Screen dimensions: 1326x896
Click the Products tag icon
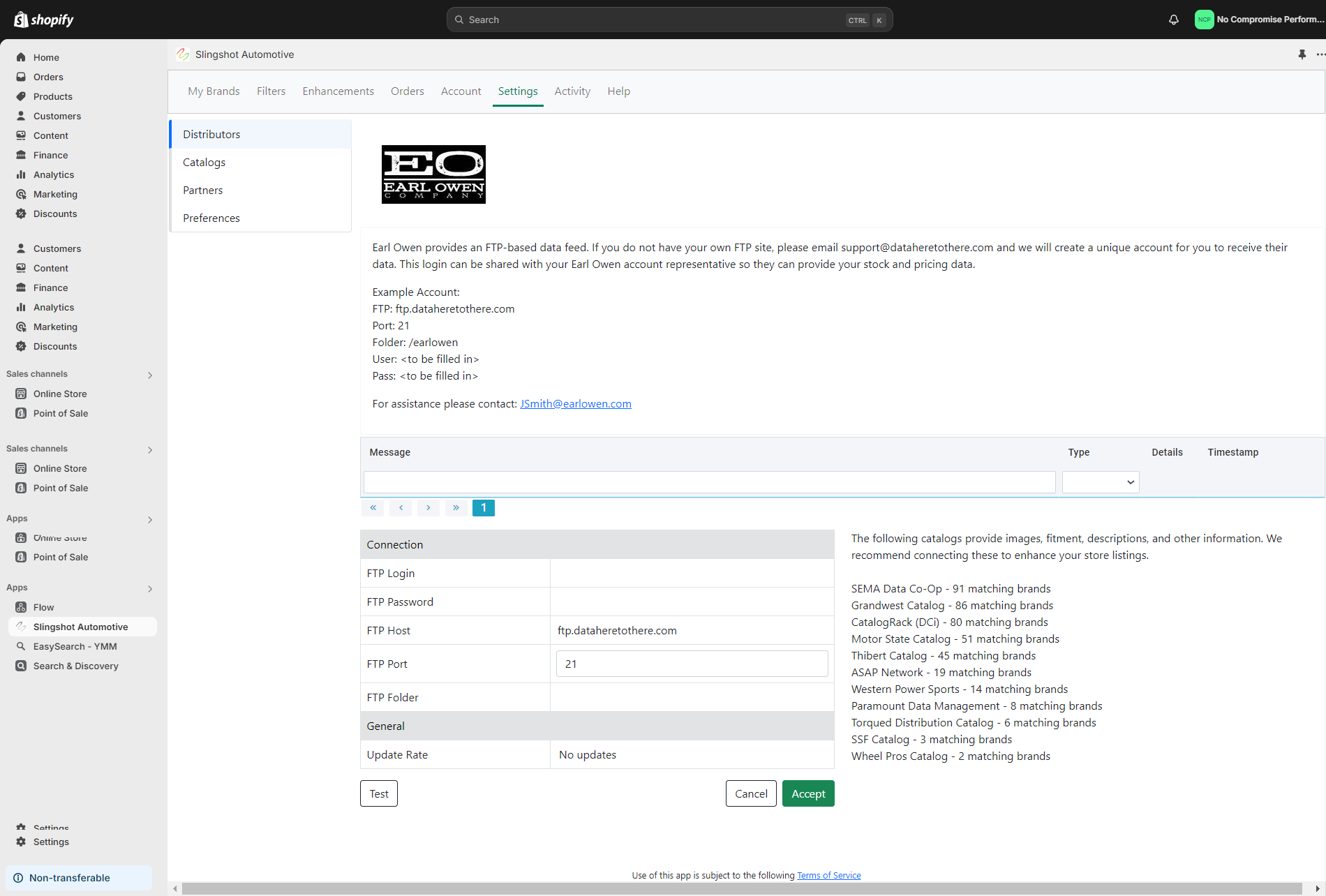coord(21,96)
